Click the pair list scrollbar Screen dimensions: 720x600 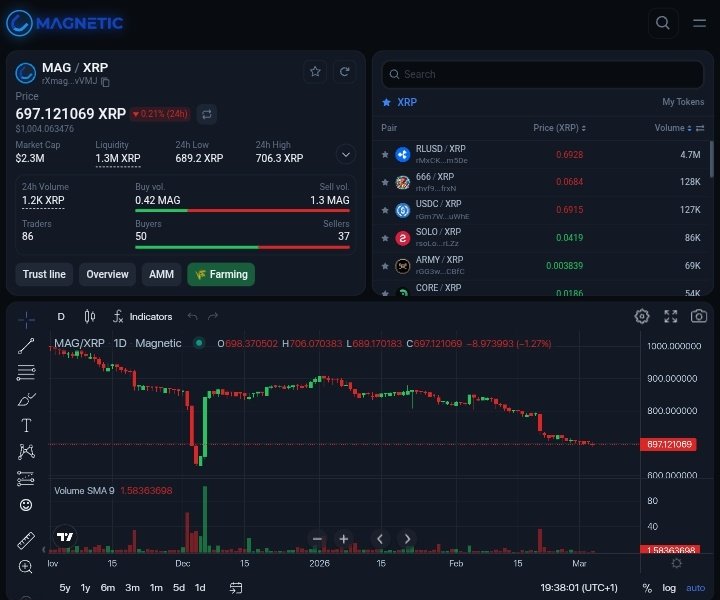(712, 159)
